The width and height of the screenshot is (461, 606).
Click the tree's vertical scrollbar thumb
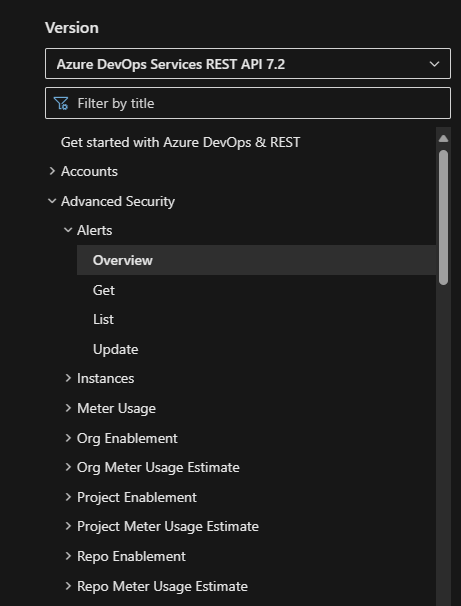[x=444, y=218]
